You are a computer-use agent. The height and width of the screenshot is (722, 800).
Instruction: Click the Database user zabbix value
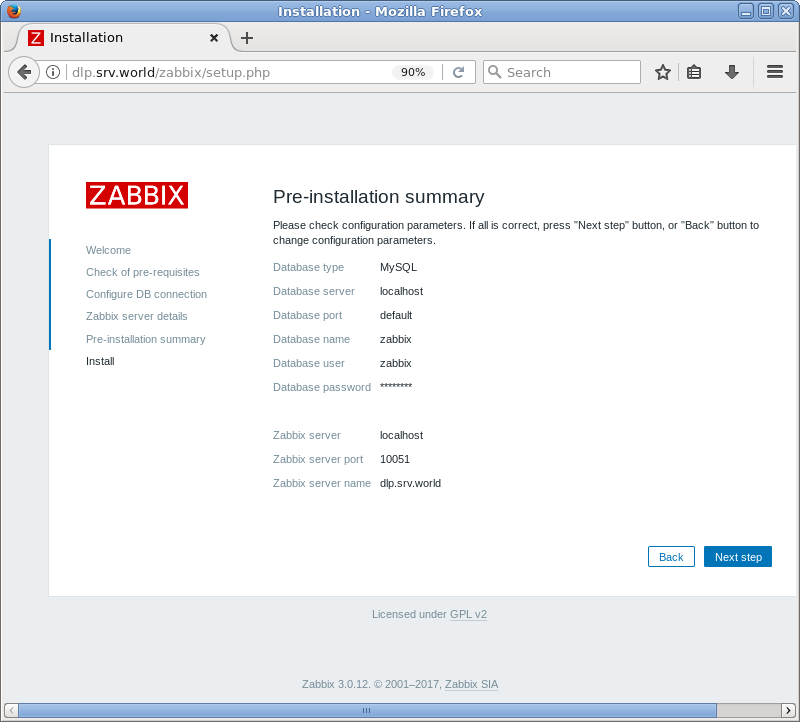click(395, 363)
